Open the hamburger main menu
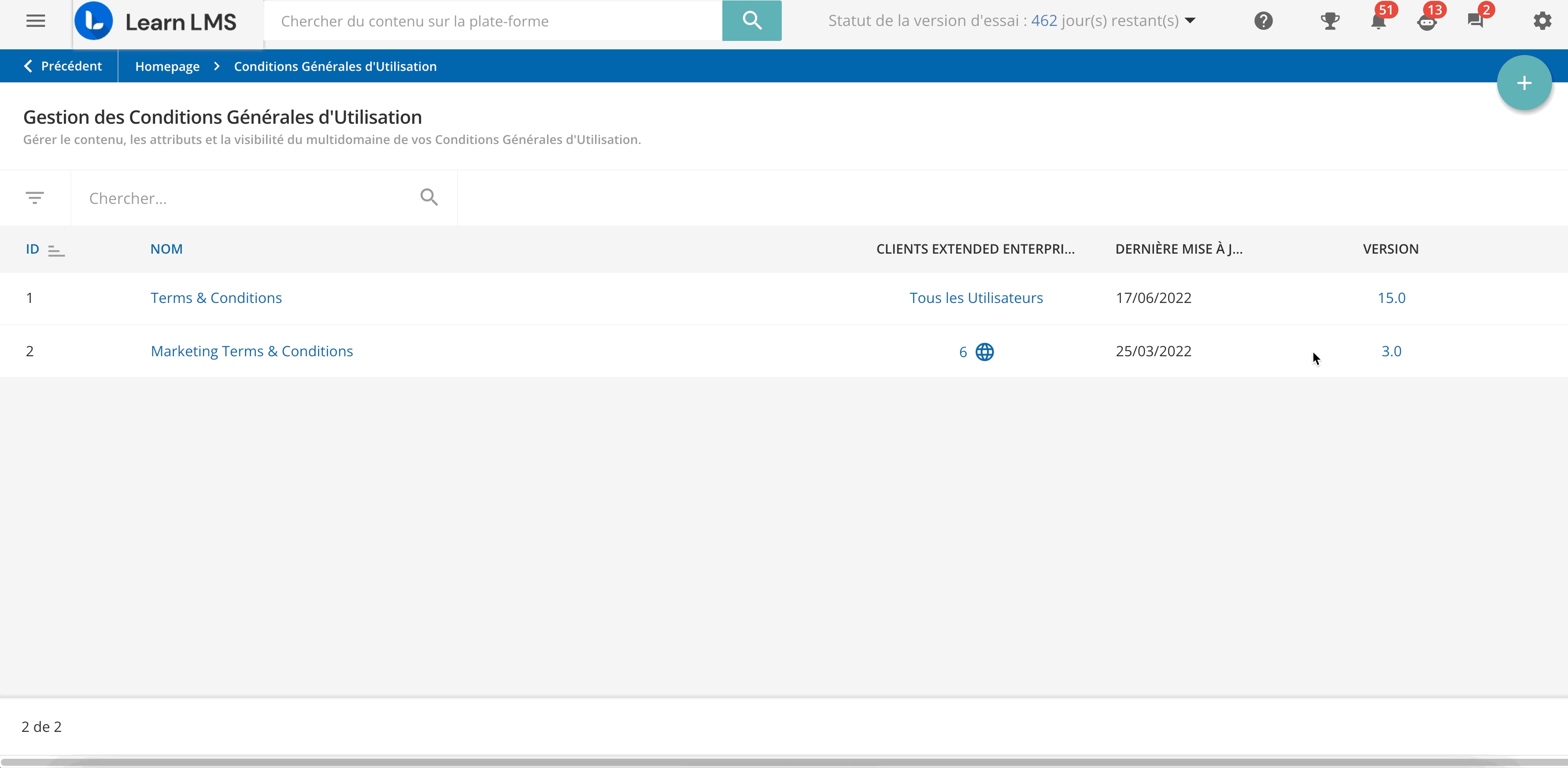Screen dimensions: 1568x768 click(x=35, y=21)
